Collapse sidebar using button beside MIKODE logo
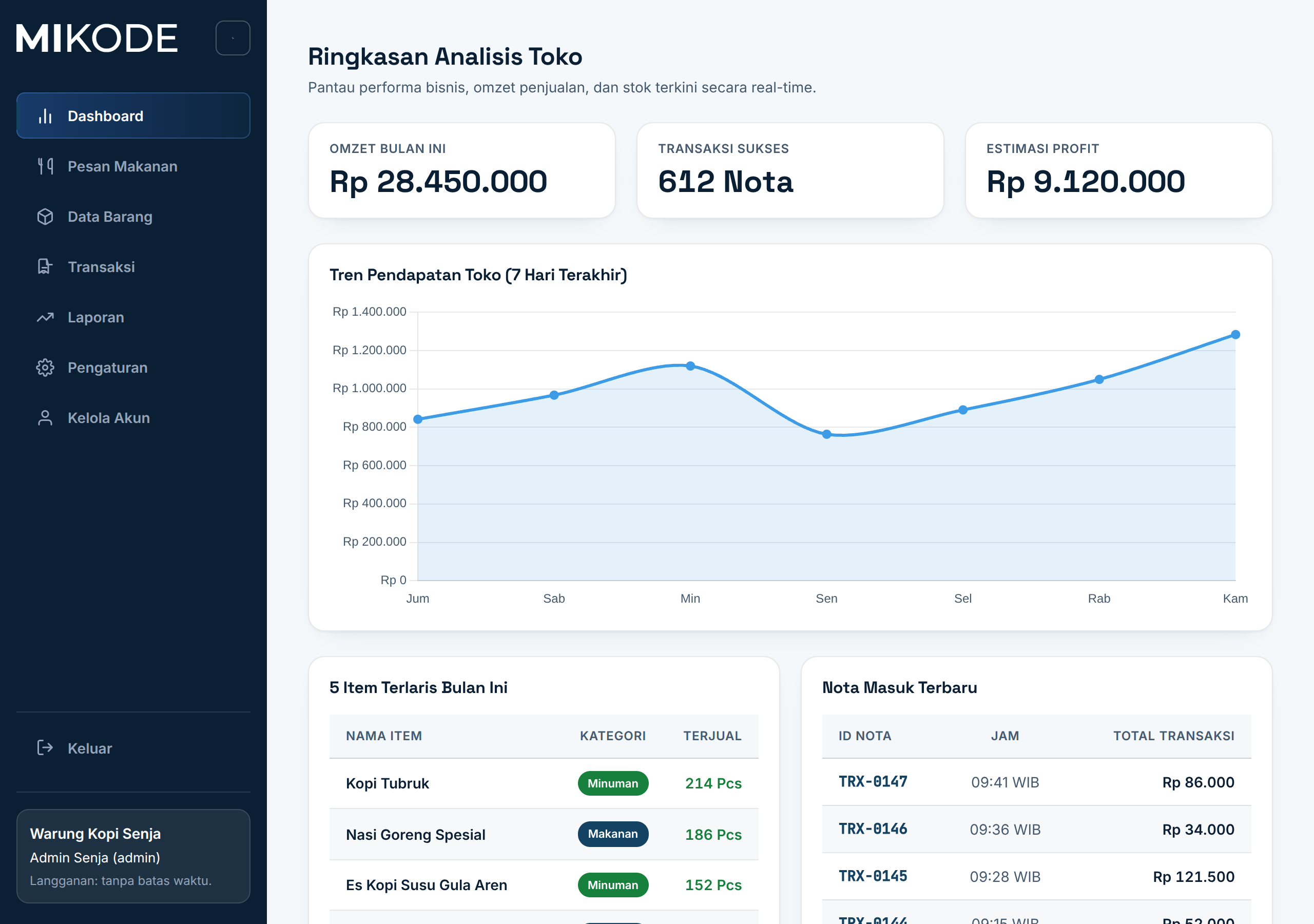The height and width of the screenshot is (924, 1314). point(233,38)
